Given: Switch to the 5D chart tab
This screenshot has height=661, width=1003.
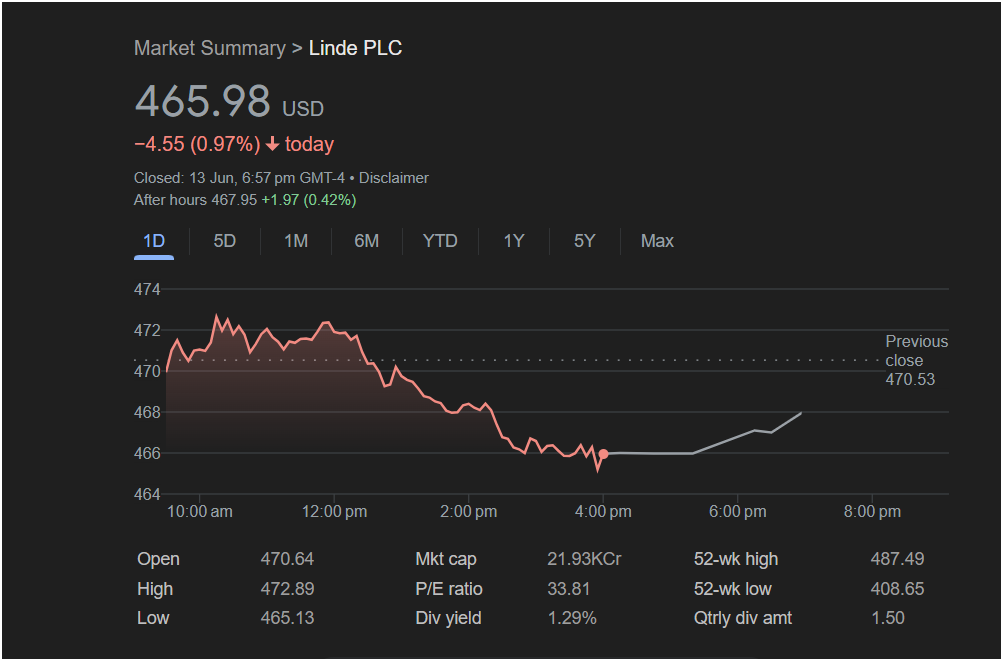Looking at the screenshot, I should [x=225, y=241].
